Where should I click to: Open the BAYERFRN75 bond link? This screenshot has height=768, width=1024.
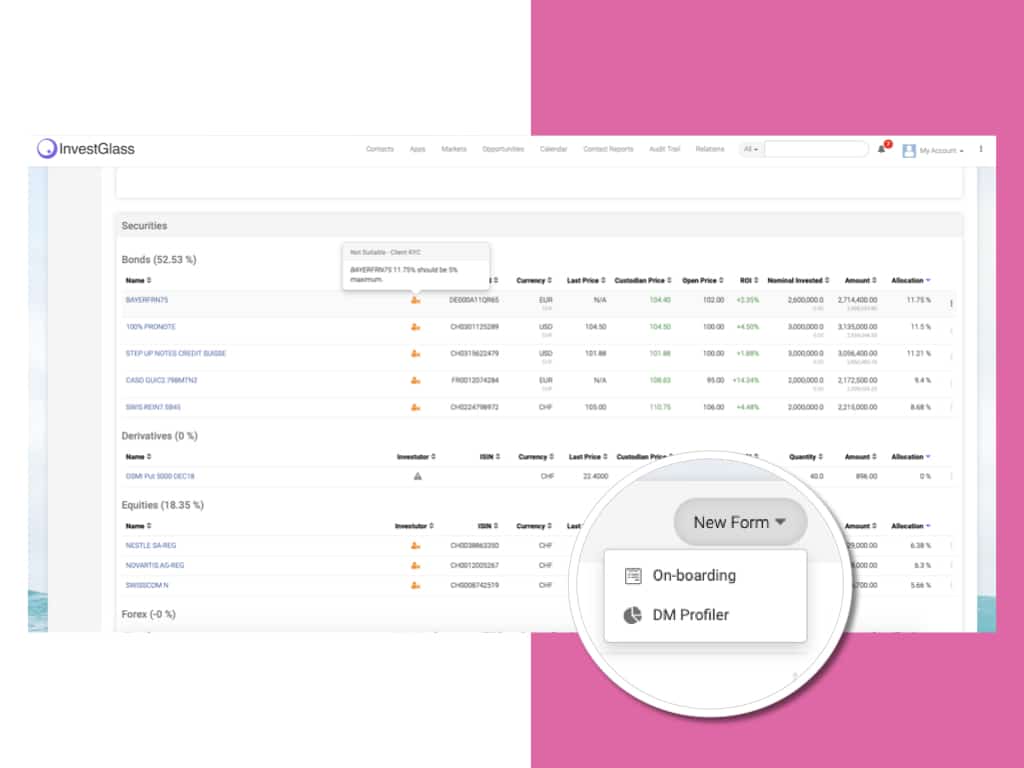coord(147,300)
